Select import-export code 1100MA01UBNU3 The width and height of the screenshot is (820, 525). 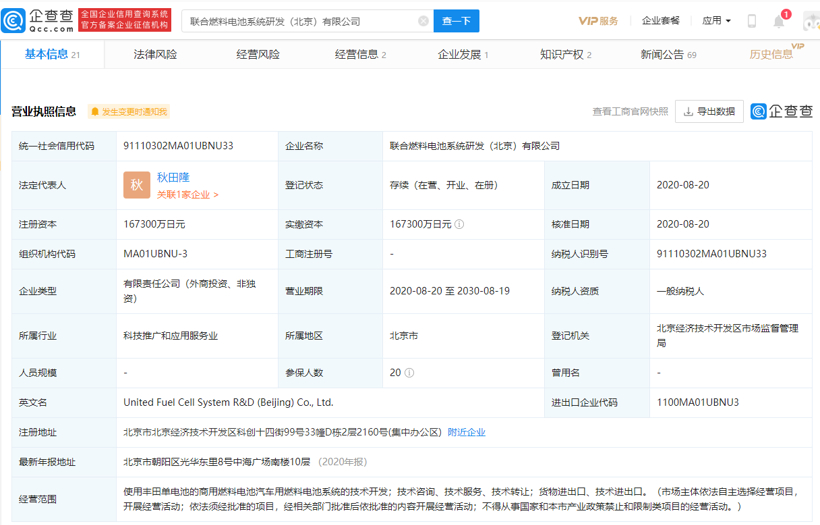[x=698, y=403]
